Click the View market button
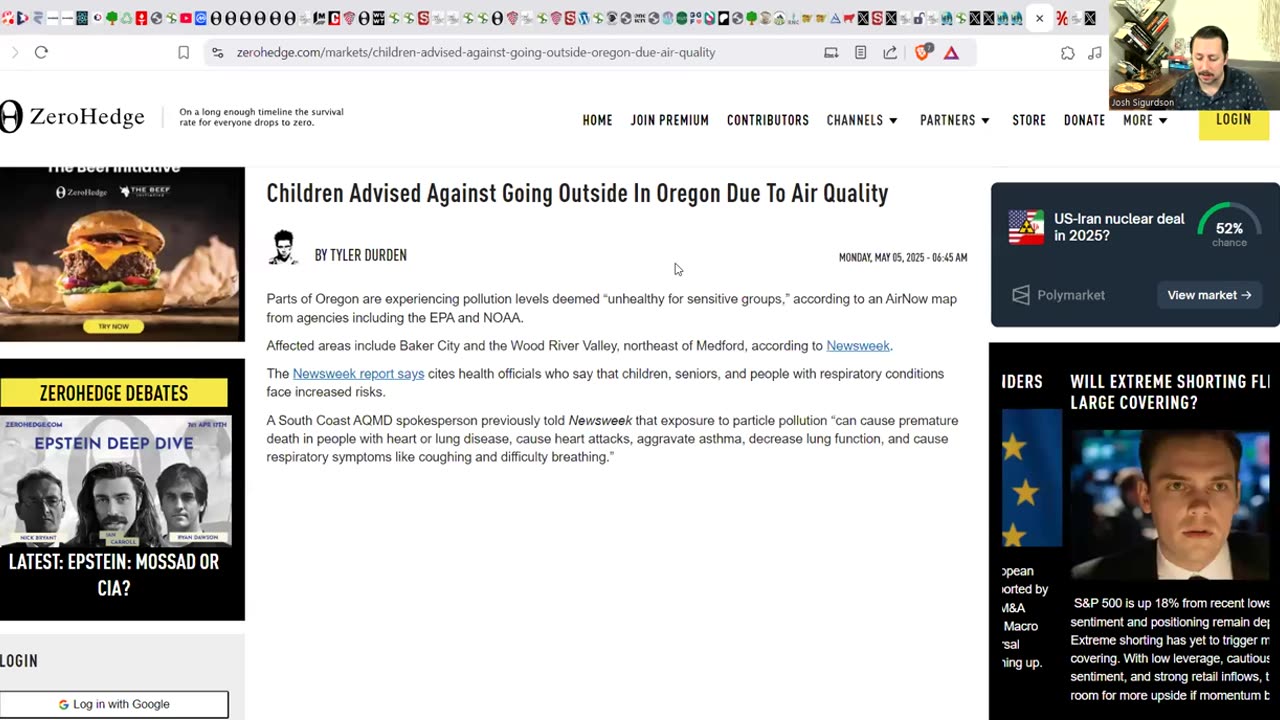 coord(1209,295)
